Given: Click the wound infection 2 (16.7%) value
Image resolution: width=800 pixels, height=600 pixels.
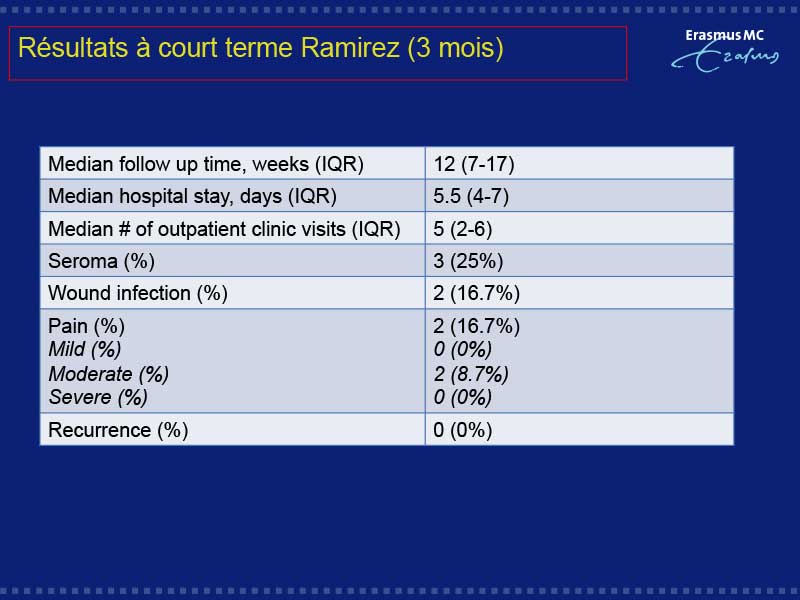Looking at the screenshot, I should tap(477, 293).
